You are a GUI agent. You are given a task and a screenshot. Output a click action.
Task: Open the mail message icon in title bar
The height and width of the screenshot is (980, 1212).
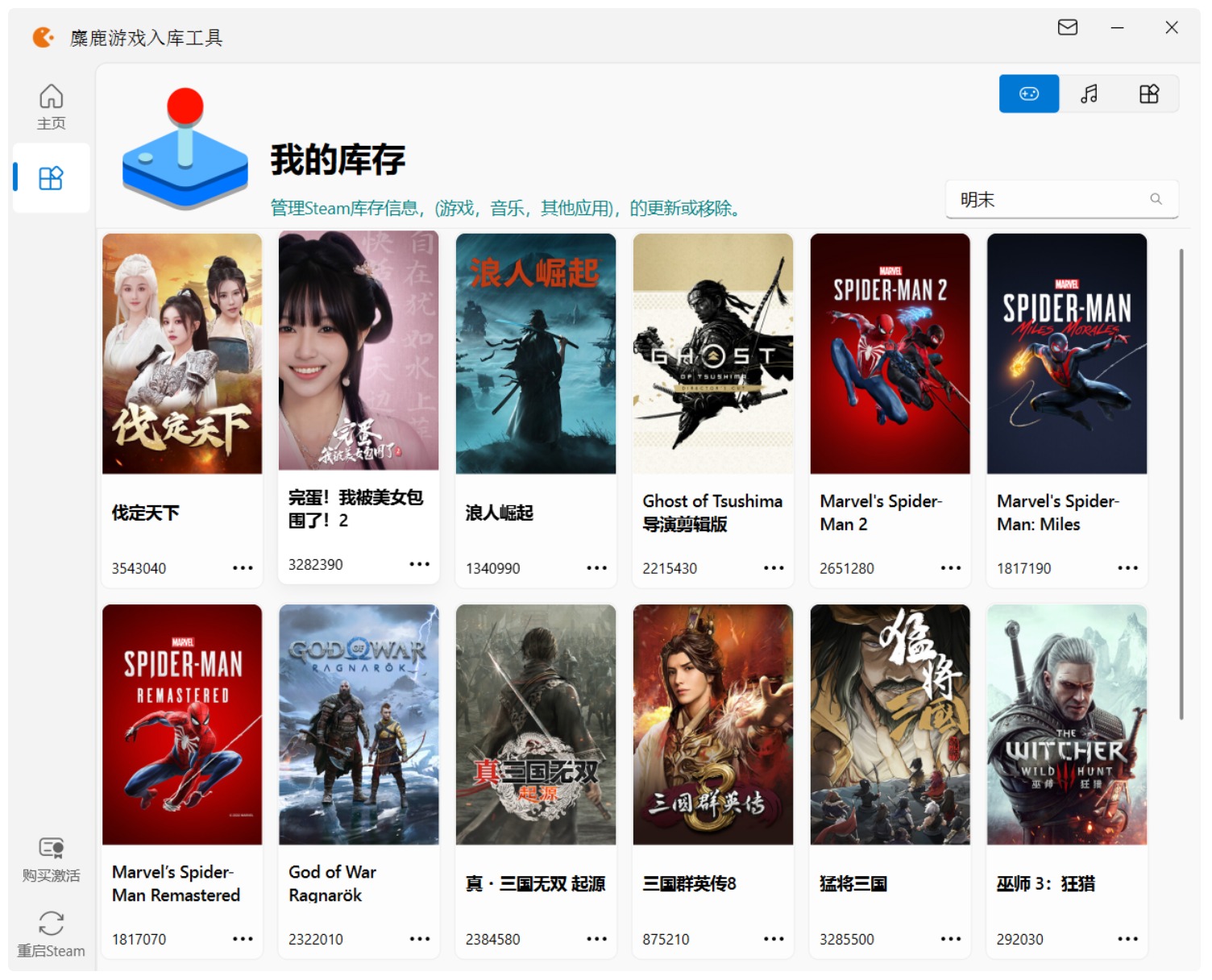pyautogui.click(x=1068, y=27)
